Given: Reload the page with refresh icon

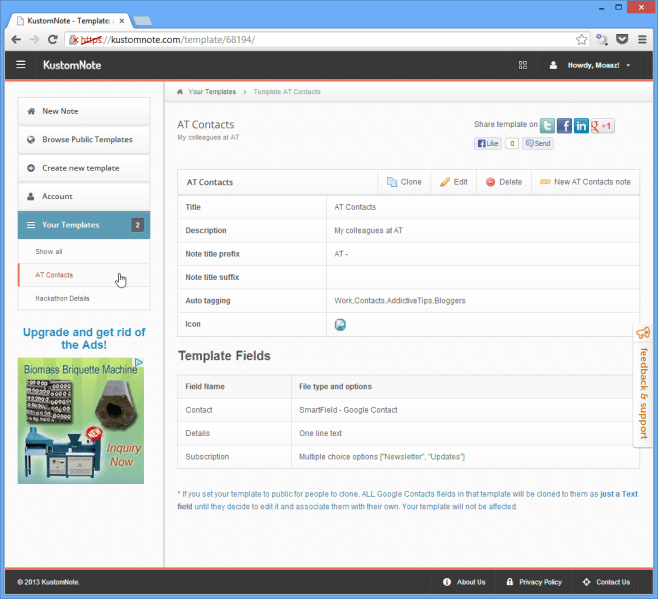Looking at the screenshot, I should point(52,39).
